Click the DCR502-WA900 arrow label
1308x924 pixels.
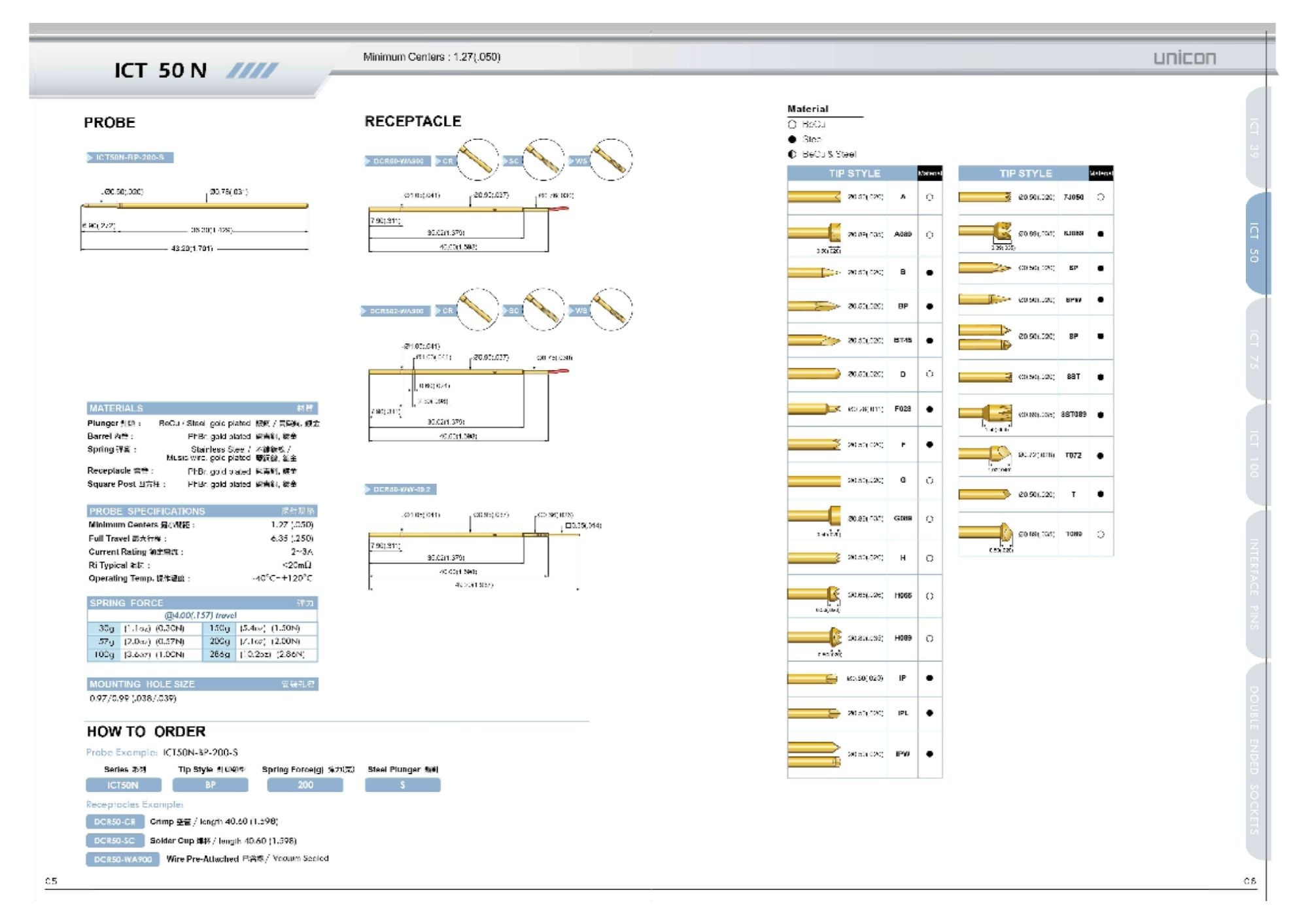(396, 311)
